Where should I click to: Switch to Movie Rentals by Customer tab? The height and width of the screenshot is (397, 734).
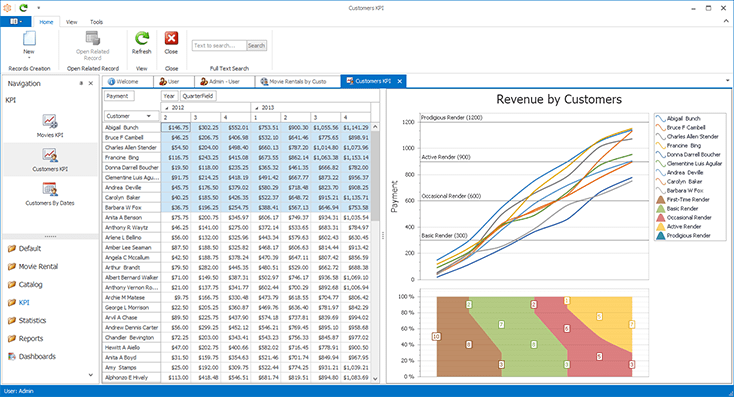coord(298,81)
